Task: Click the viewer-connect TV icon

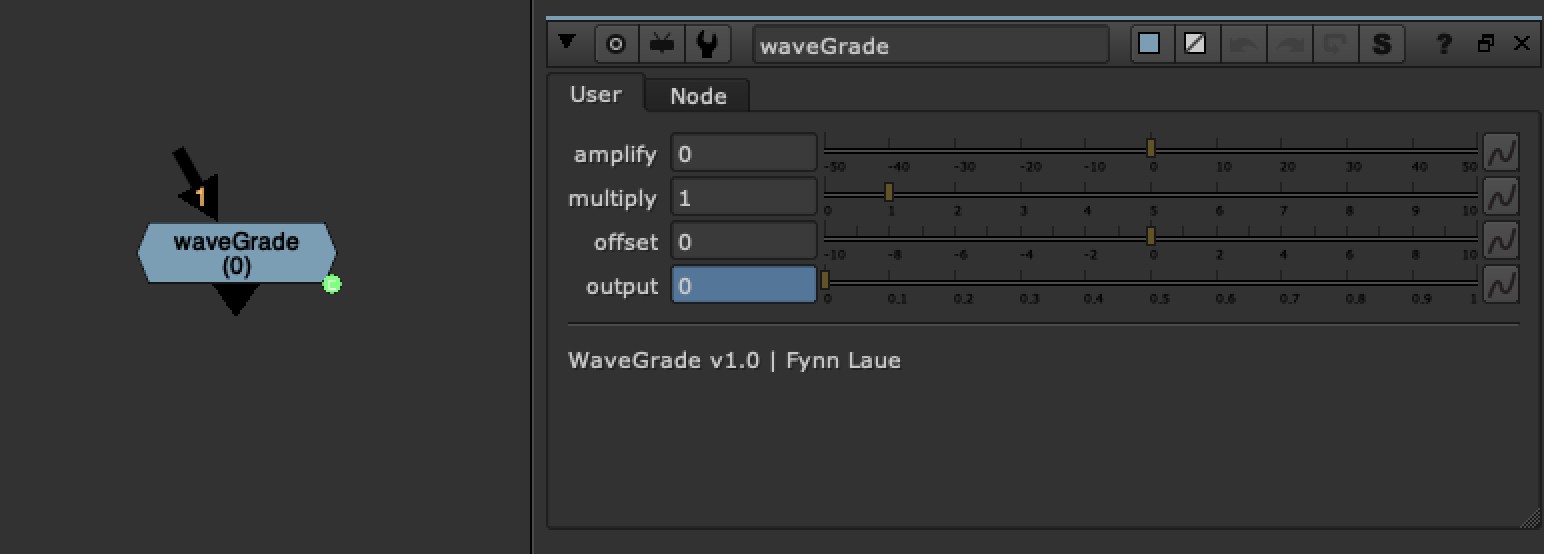Action: 661,44
